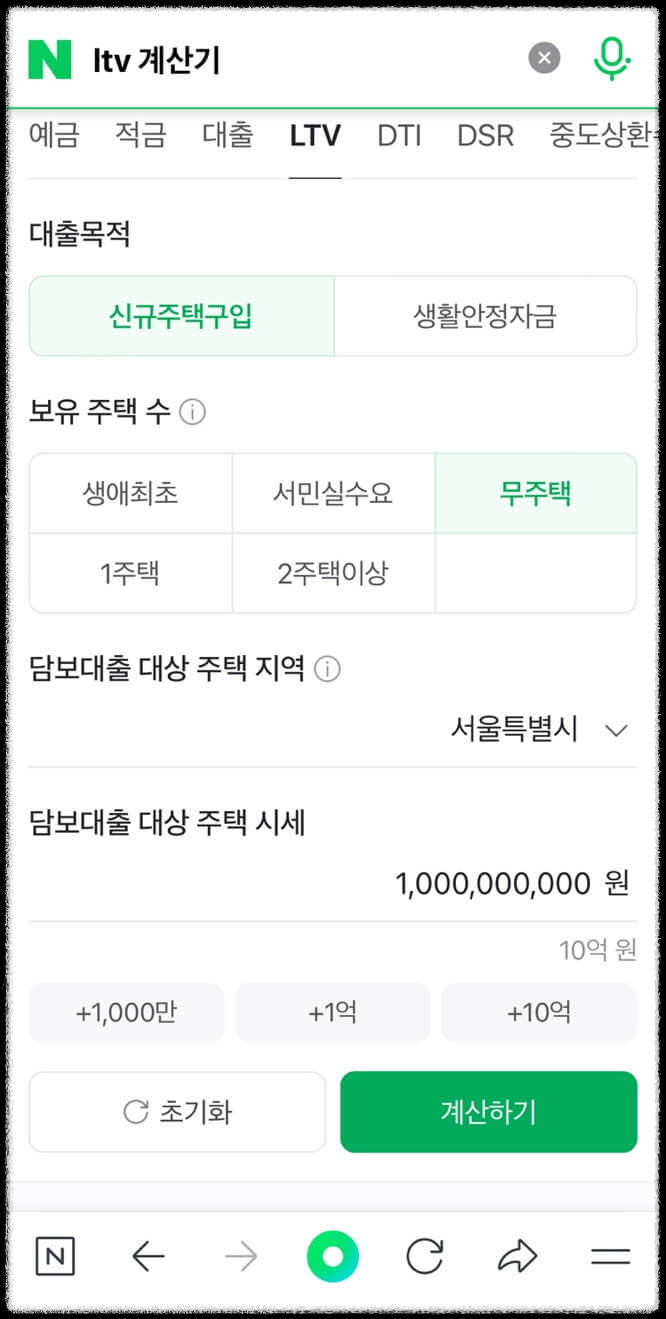Switch to the DSR tab
This screenshot has width=666, height=1319.
(484, 137)
